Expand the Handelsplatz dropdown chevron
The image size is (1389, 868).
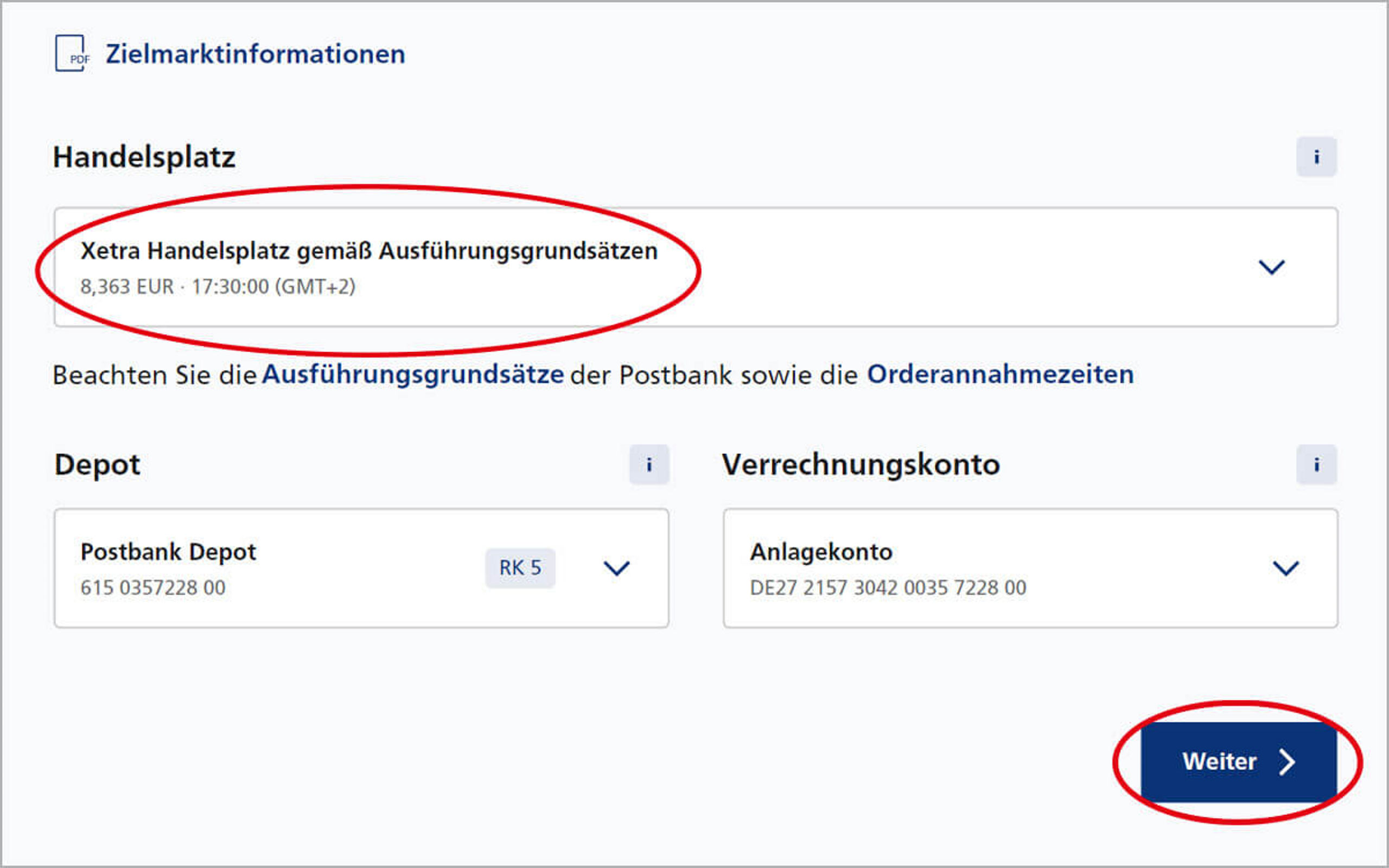pos(1271,267)
